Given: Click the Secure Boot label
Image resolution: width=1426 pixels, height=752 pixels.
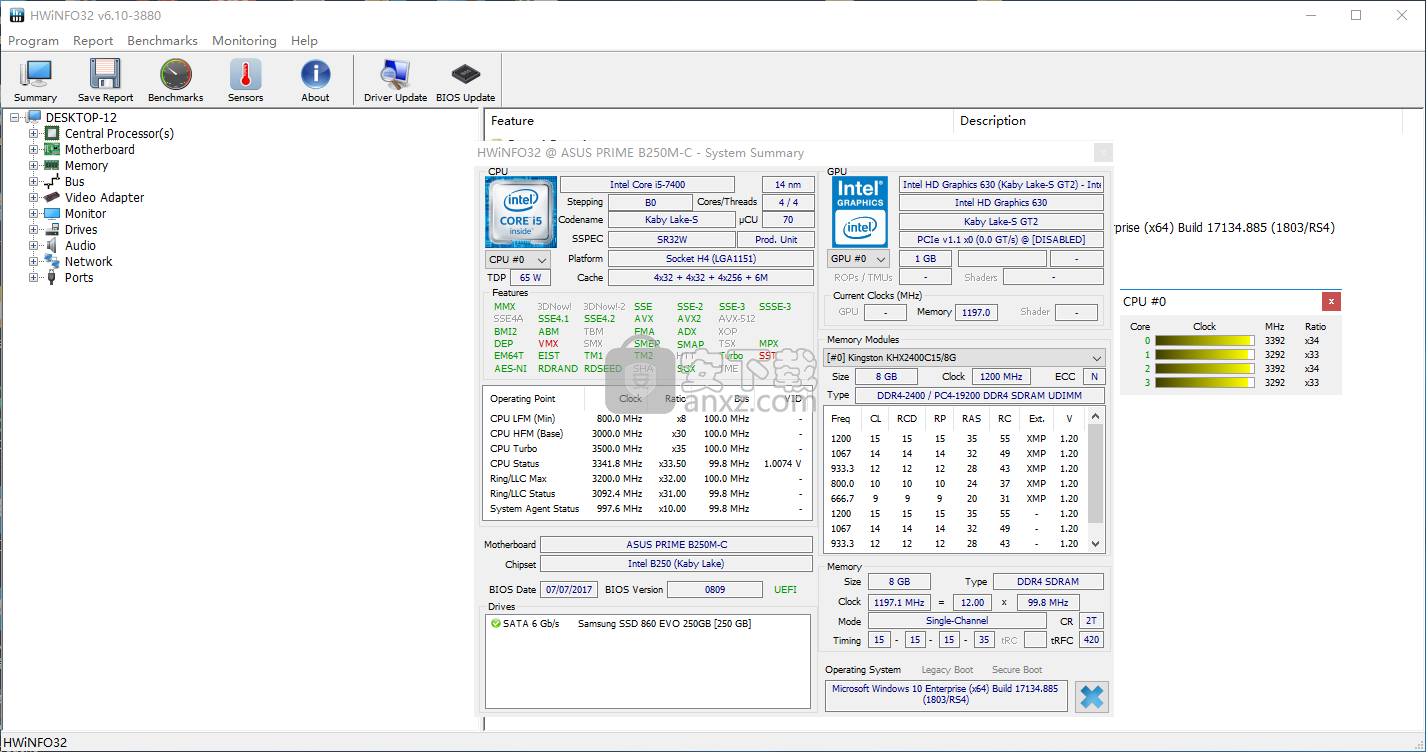Looking at the screenshot, I should 1017,670.
